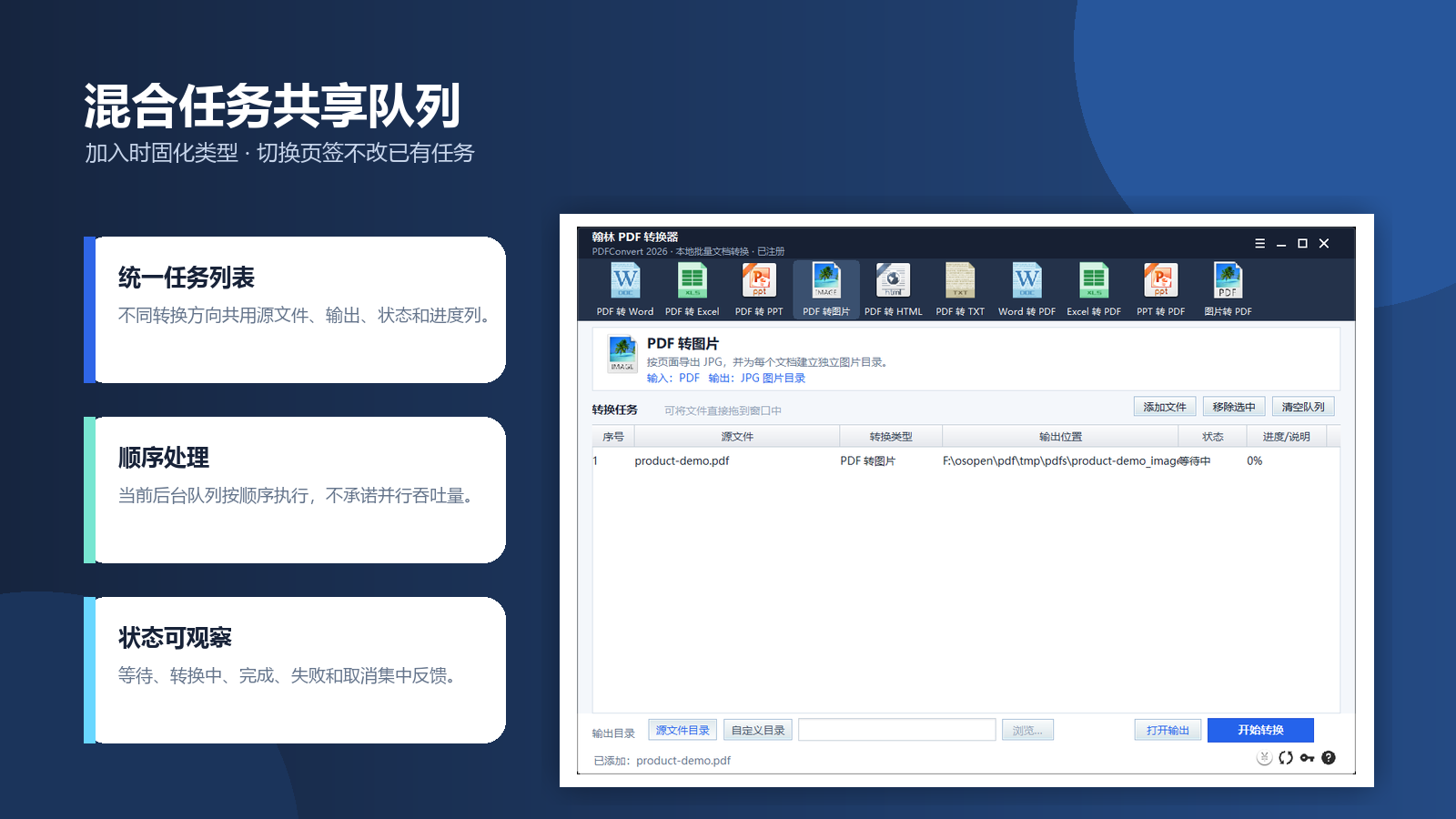Viewport: 1456px width, 819px height.
Task: Select the Word 转 PDF conversion icon
Action: tap(1026, 289)
